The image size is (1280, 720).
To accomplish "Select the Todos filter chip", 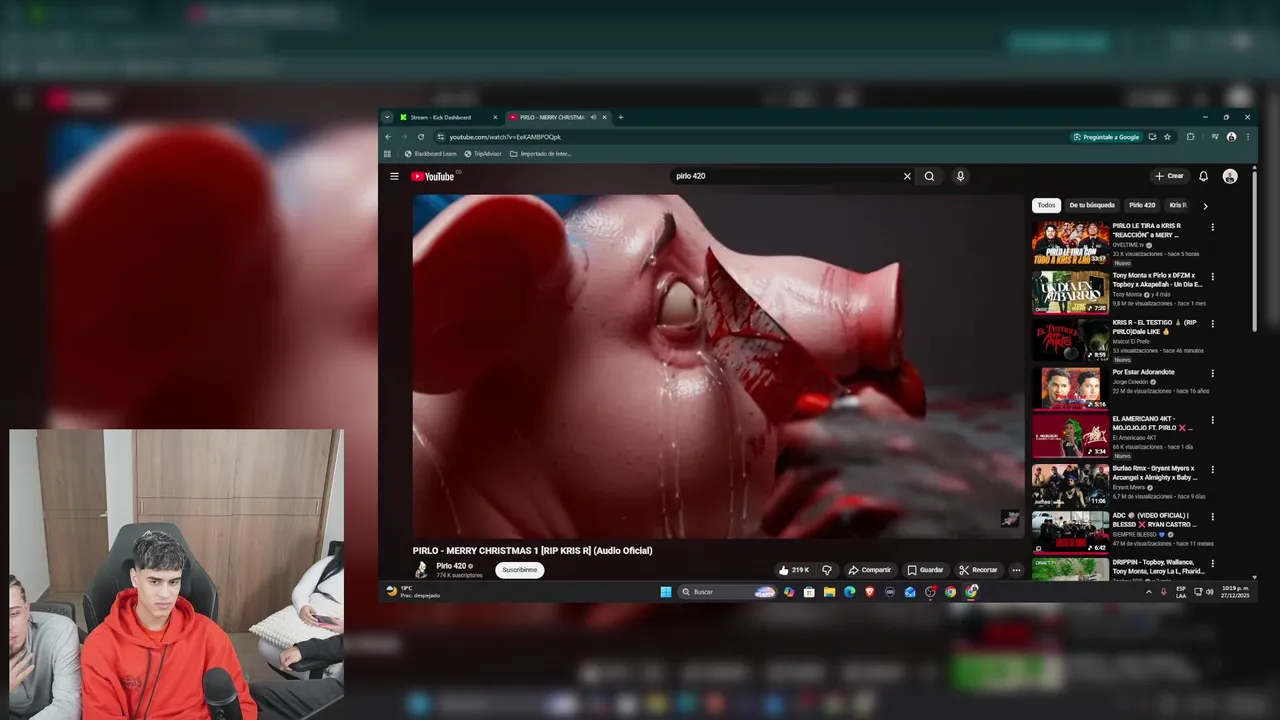I will click(1046, 205).
